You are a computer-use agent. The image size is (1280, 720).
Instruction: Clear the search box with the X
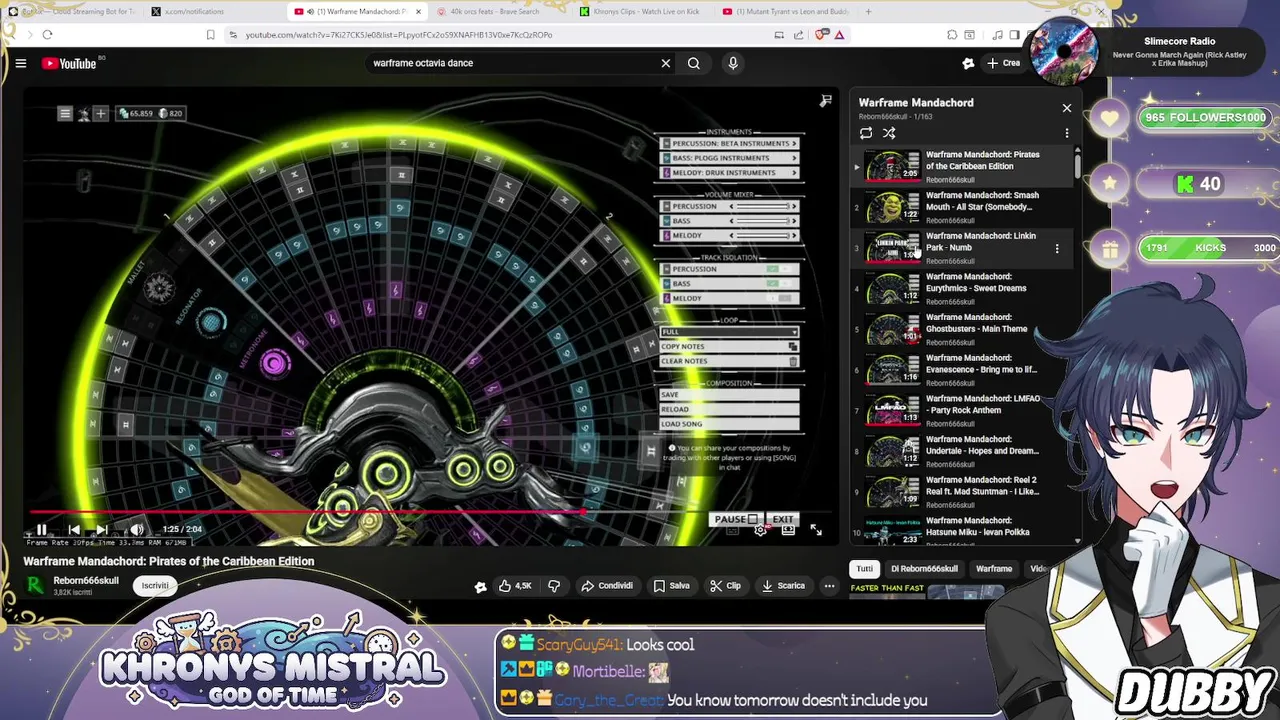[x=666, y=63]
